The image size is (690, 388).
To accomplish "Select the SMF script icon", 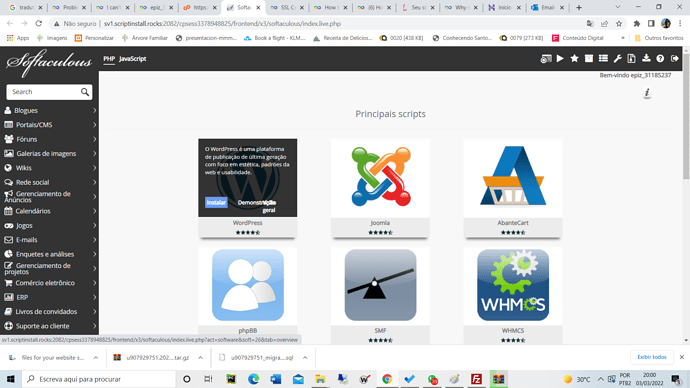I will 381,285.
